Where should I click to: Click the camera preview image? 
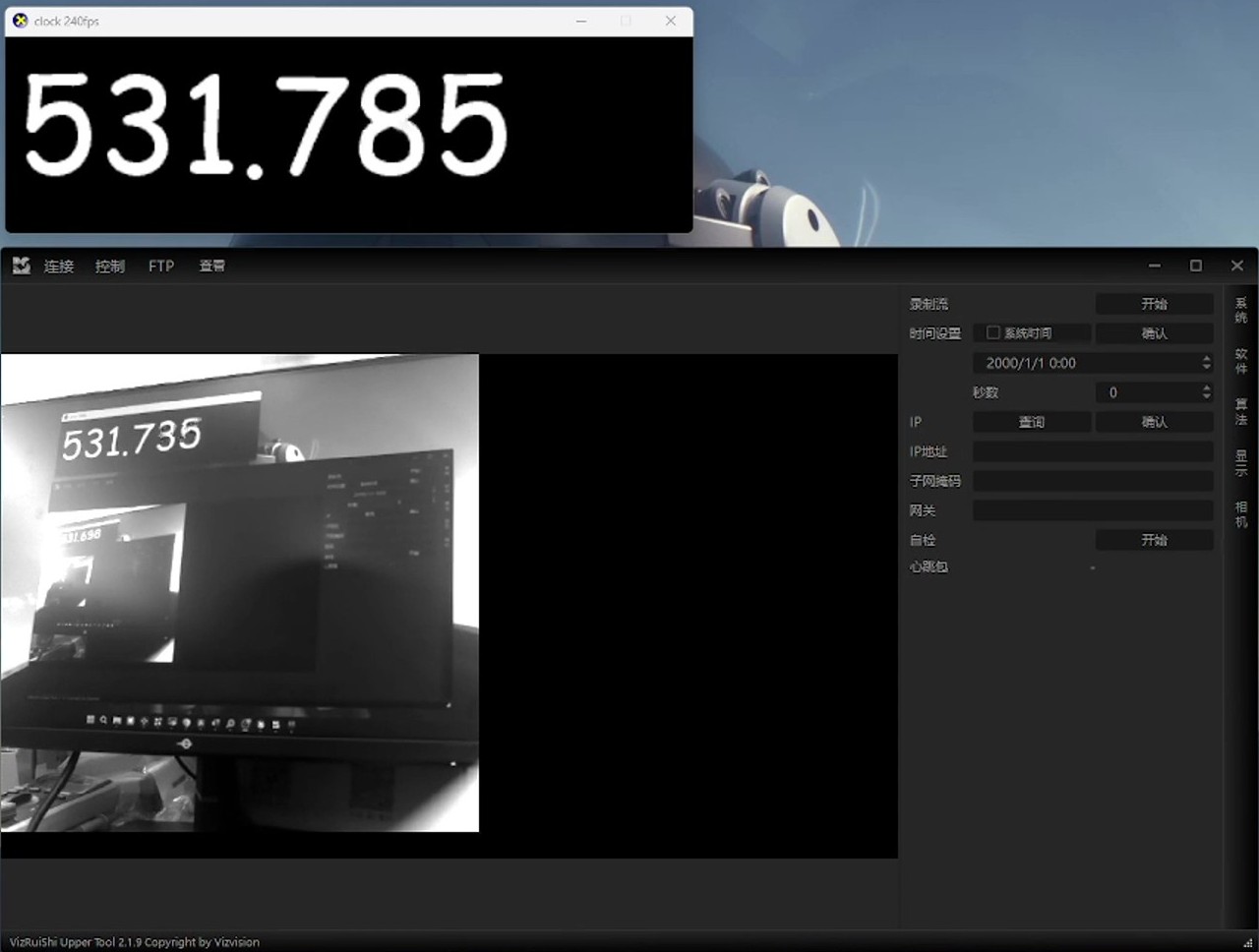[240, 593]
